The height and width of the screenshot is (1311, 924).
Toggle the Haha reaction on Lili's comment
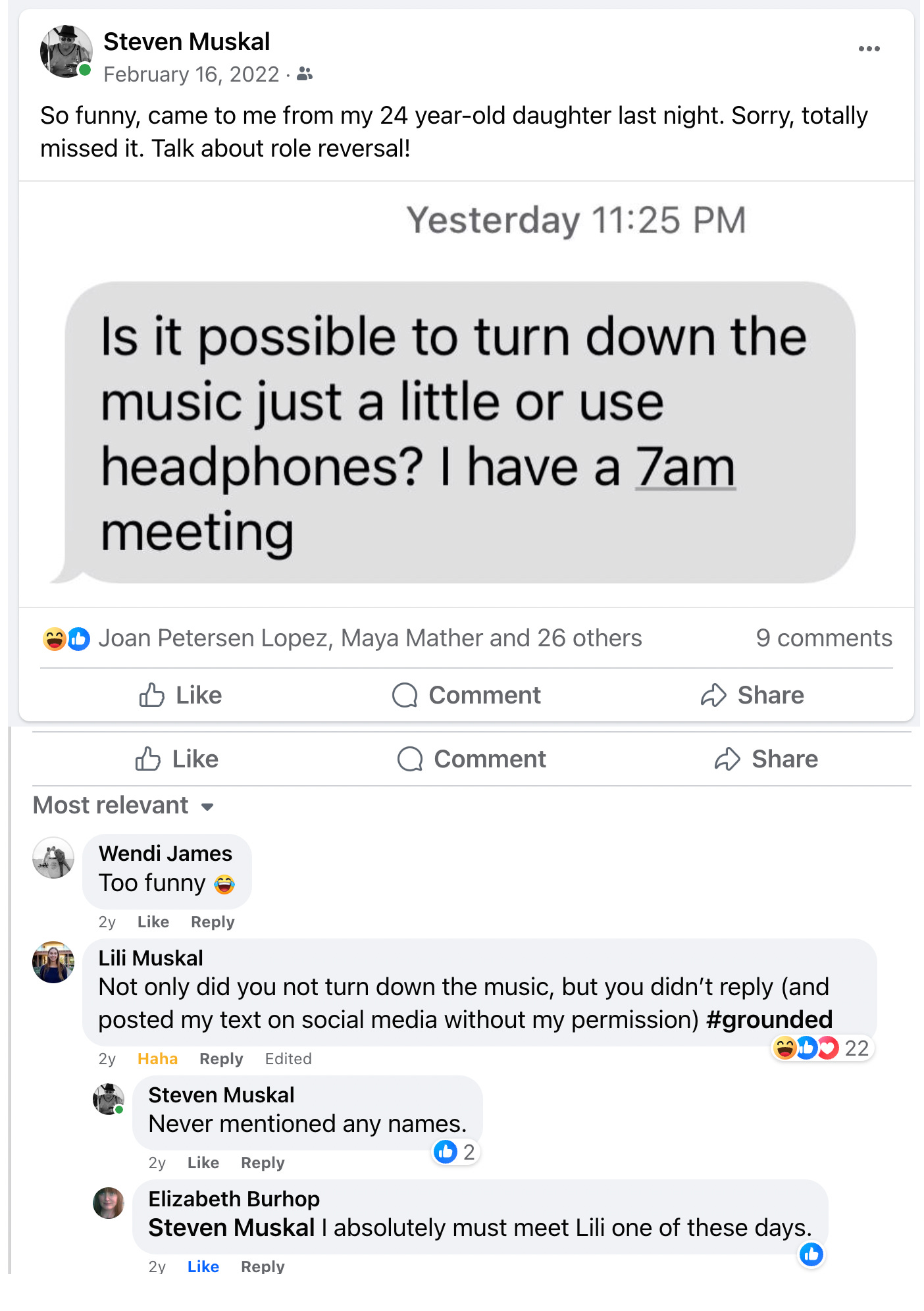(157, 1058)
